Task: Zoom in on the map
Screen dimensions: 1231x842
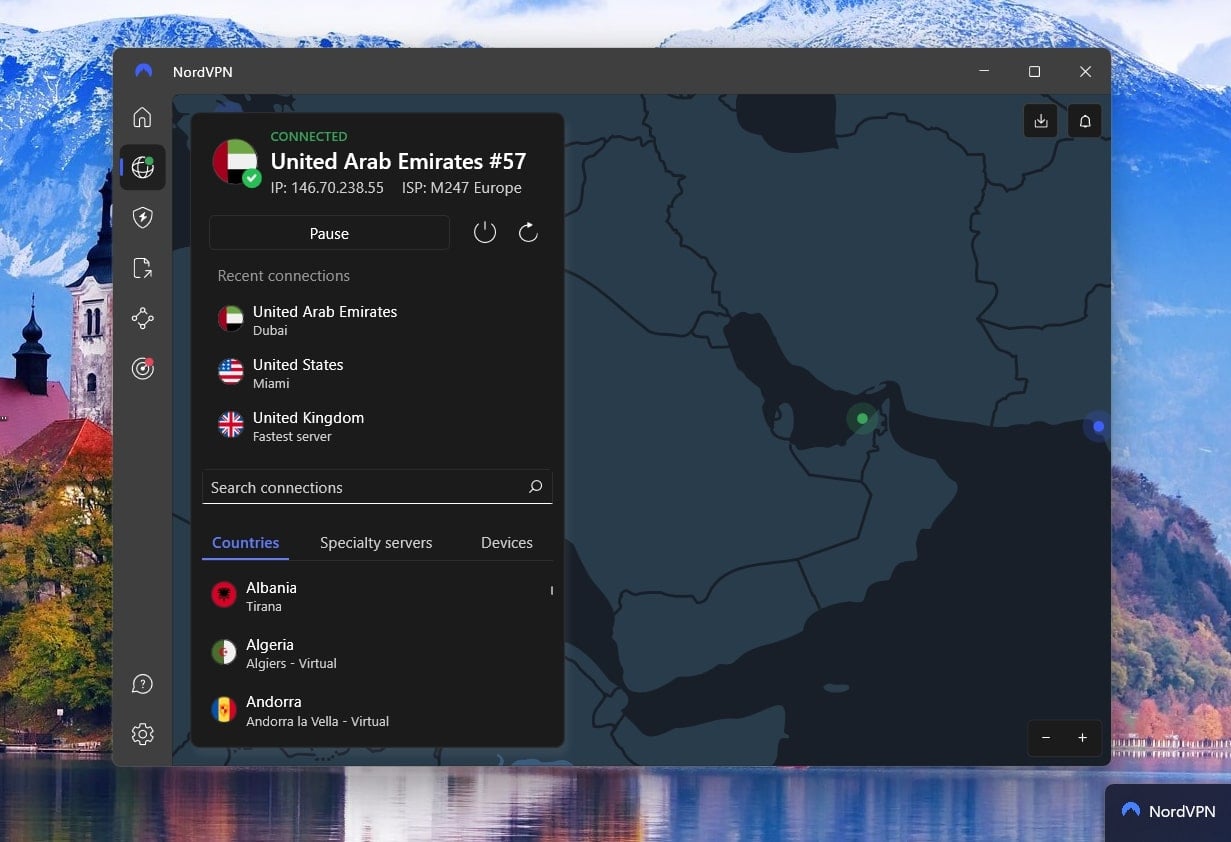Action: coord(1082,738)
